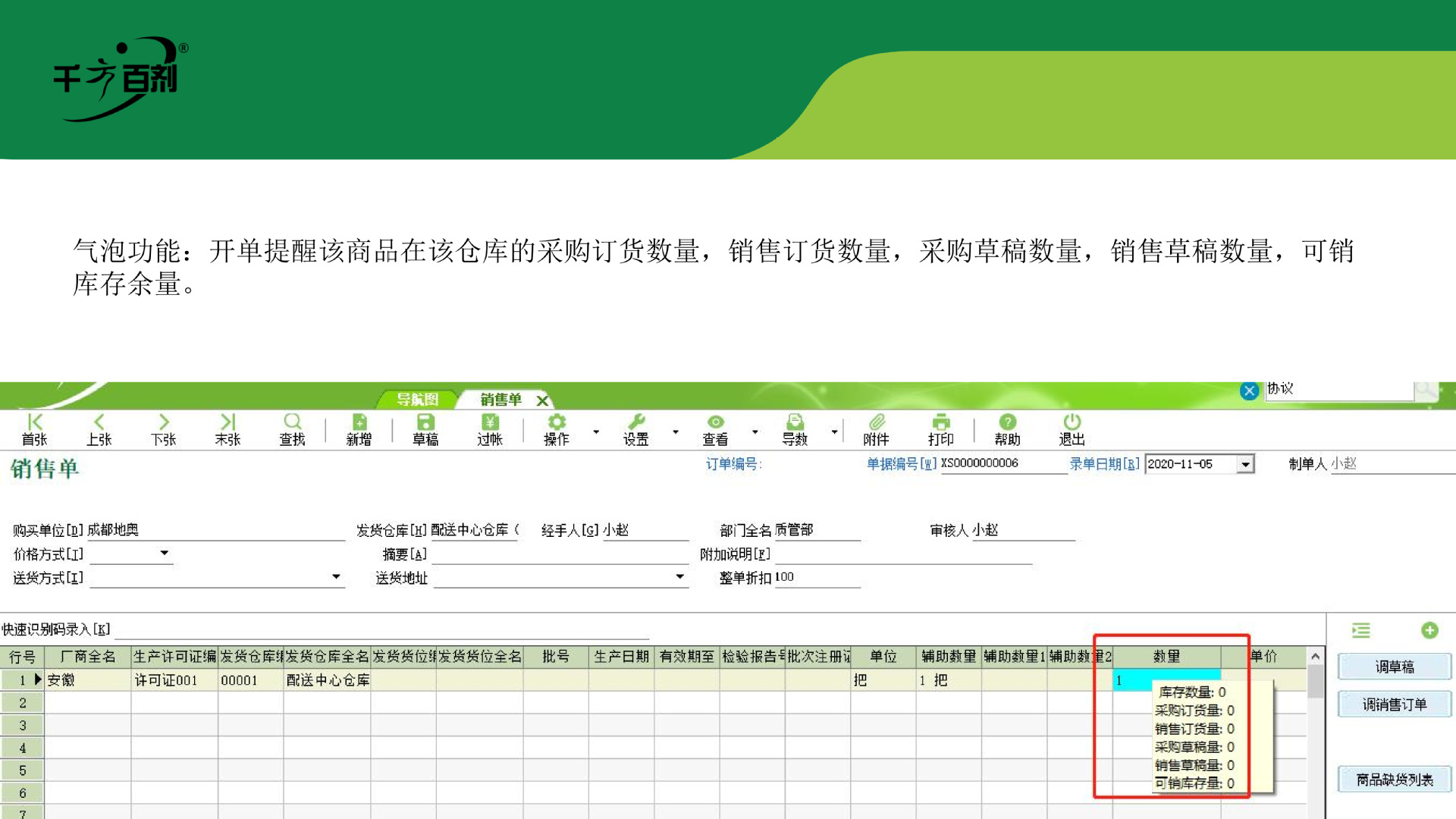Viewport: 1456px width, 819px height.
Task: Create a new record with 新增
Action: [359, 429]
